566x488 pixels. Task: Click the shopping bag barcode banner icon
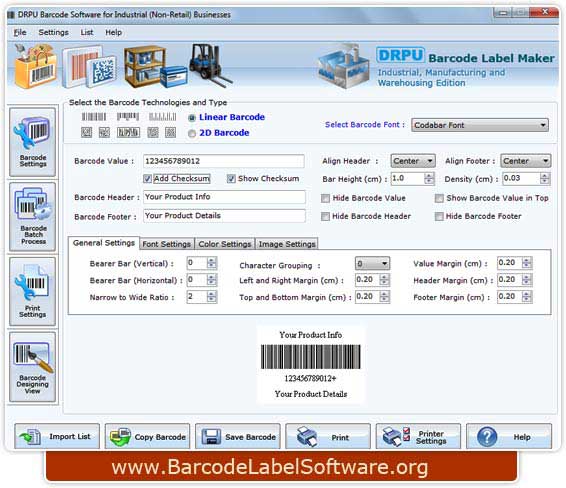[x=36, y=66]
